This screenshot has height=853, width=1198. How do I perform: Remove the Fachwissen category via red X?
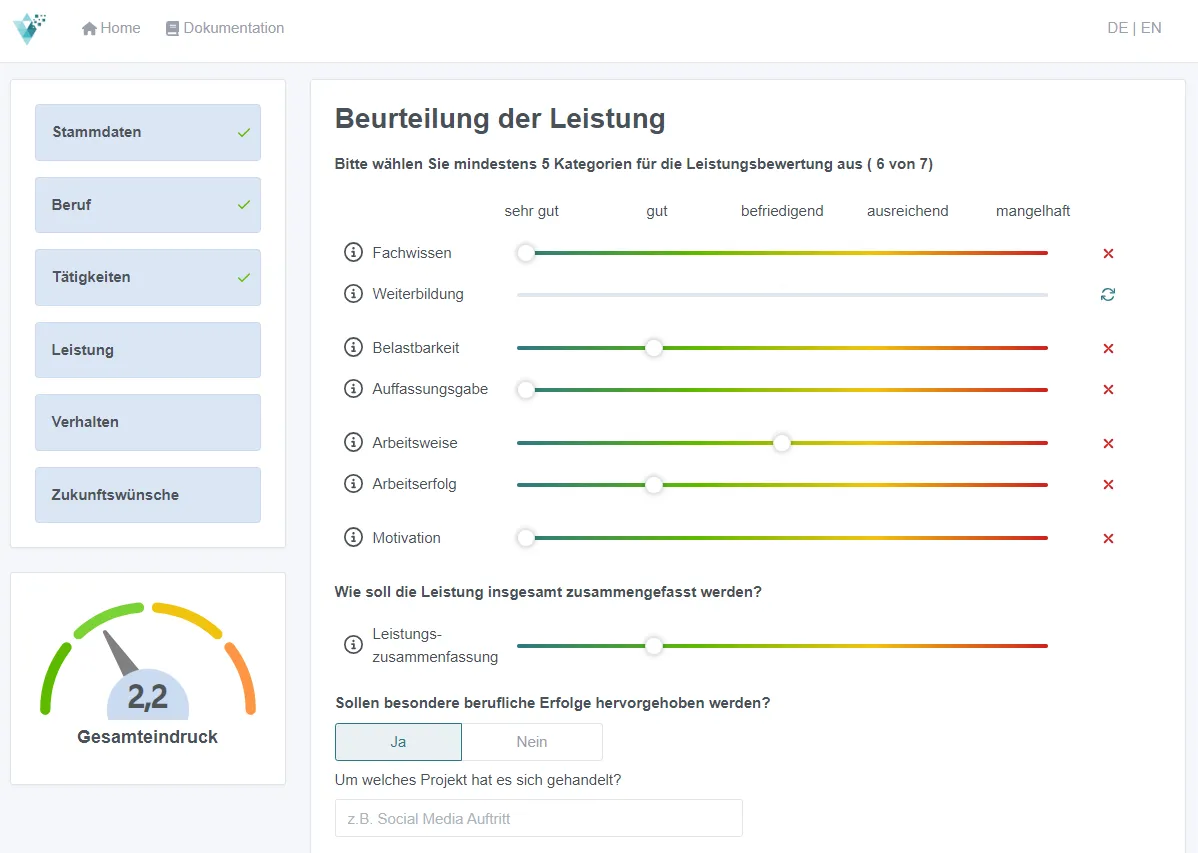tap(1108, 253)
